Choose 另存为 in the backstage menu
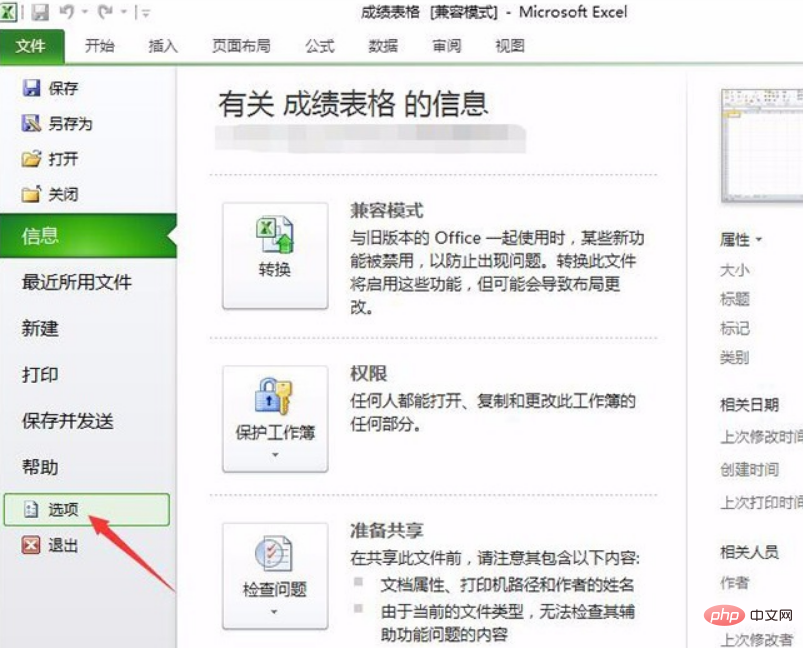This screenshot has height=648, width=803. click(x=71, y=123)
